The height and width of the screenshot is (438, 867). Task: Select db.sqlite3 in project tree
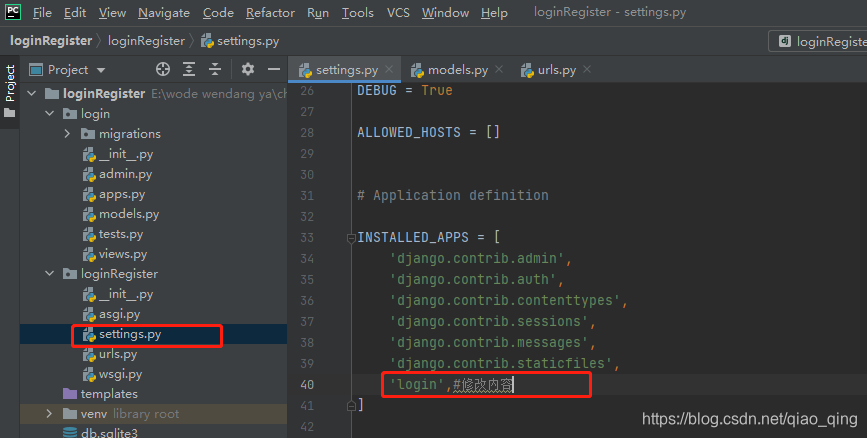(109, 432)
